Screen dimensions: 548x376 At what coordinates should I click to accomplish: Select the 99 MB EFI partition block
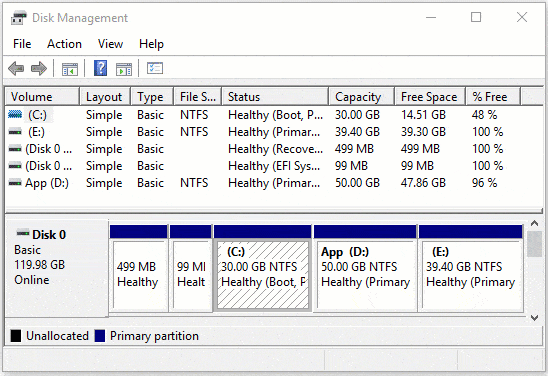[191, 268]
